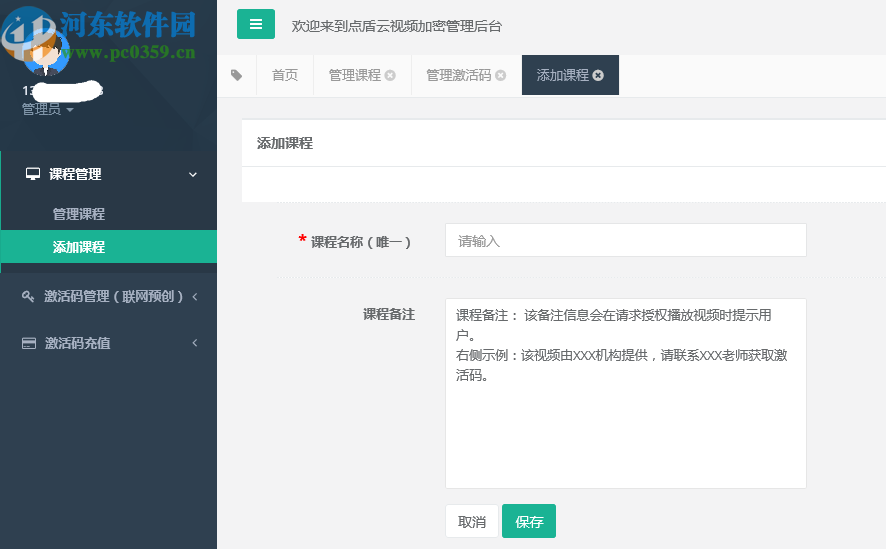
Task: Click the 课程名称 input field
Action: (x=626, y=240)
